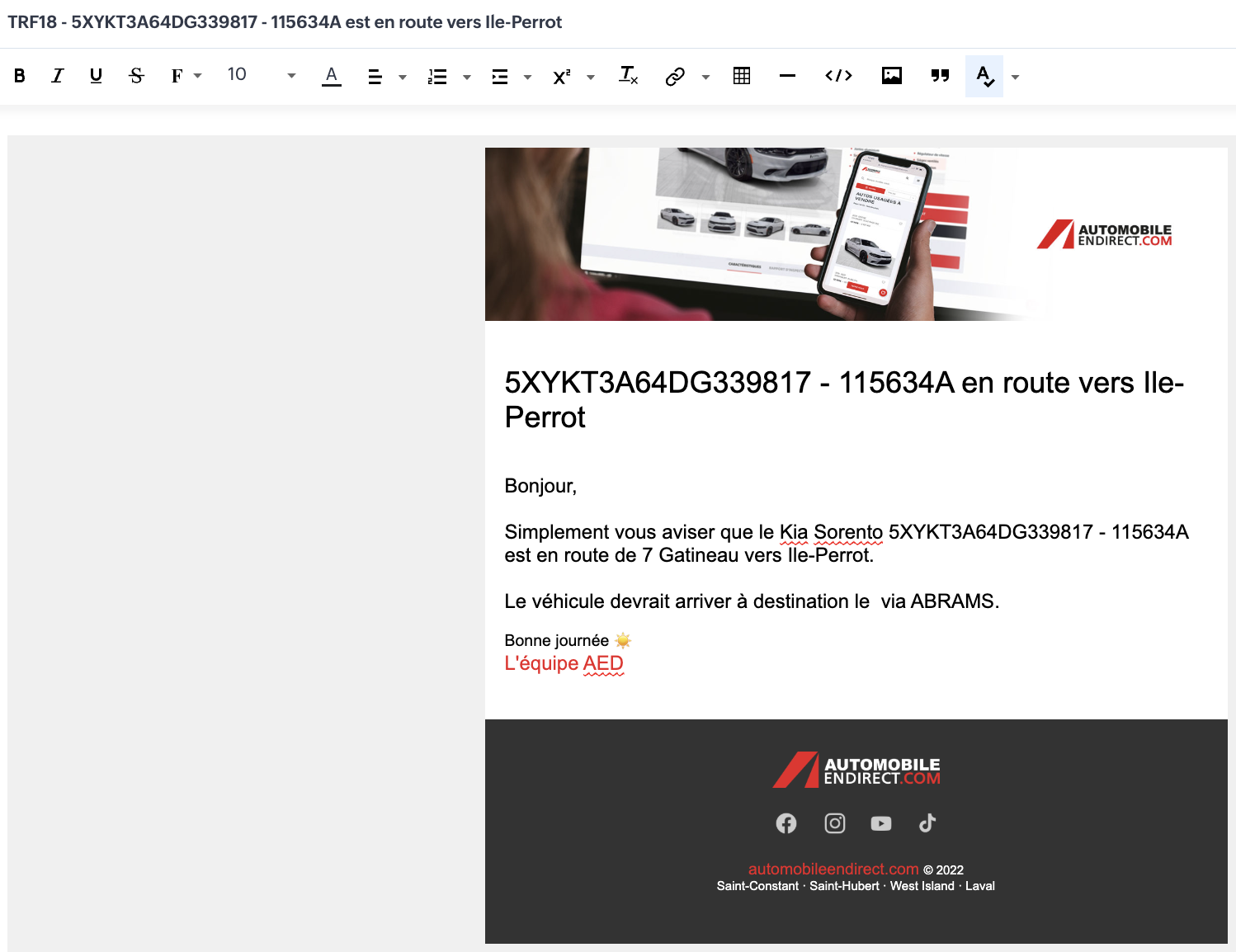Image resolution: width=1236 pixels, height=952 pixels.
Task: Run the spell checker
Action: 984,76
